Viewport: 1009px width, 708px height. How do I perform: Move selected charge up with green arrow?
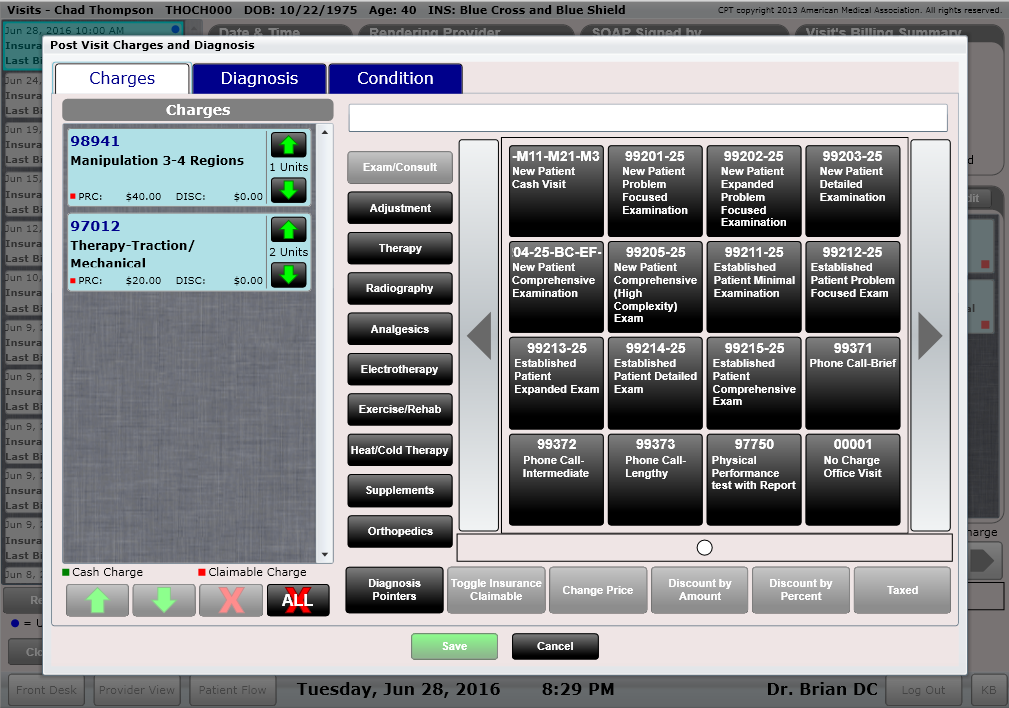pyautogui.click(x=97, y=600)
